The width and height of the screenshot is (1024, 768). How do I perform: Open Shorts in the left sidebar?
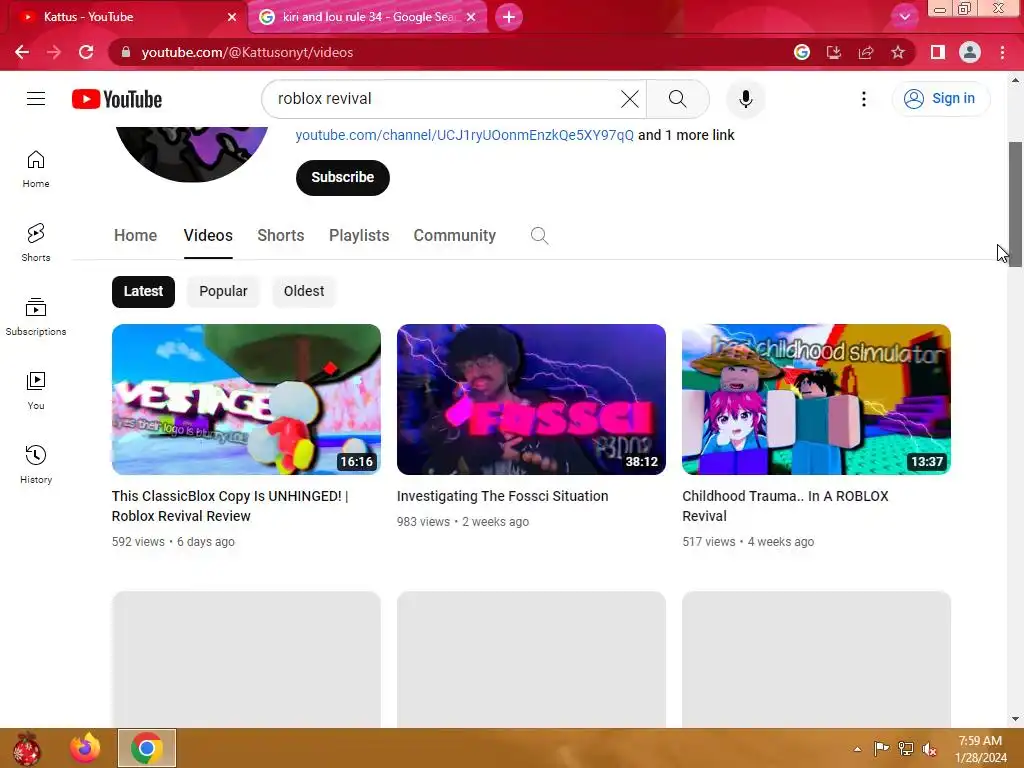[x=36, y=243]
